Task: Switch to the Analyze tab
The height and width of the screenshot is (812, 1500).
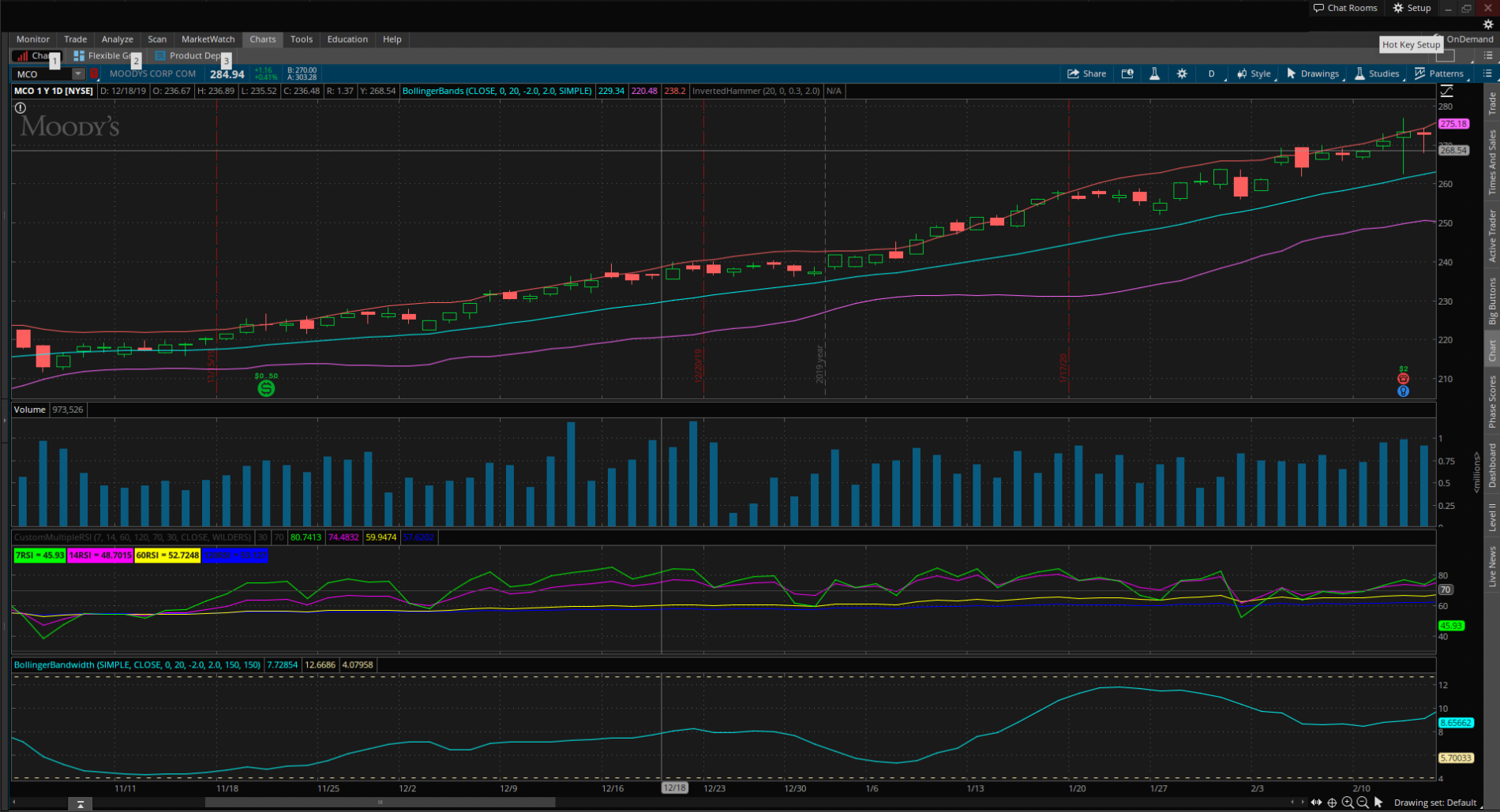Action: pos(117,39)
